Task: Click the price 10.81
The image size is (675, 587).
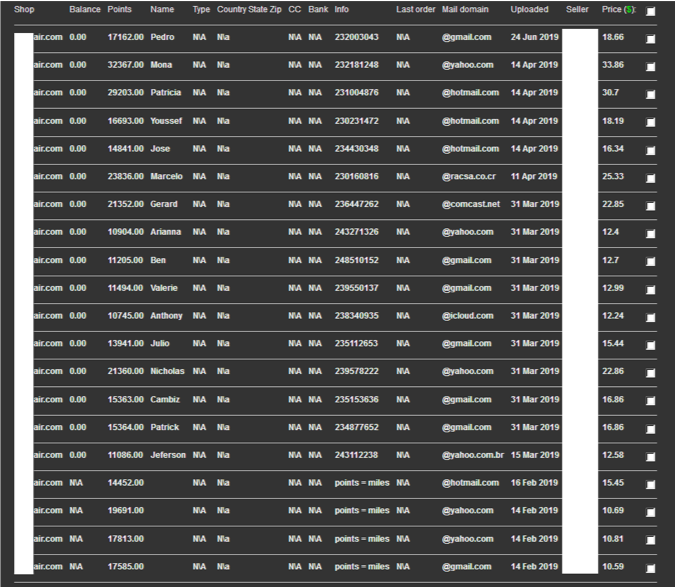Action: (613, 539)
